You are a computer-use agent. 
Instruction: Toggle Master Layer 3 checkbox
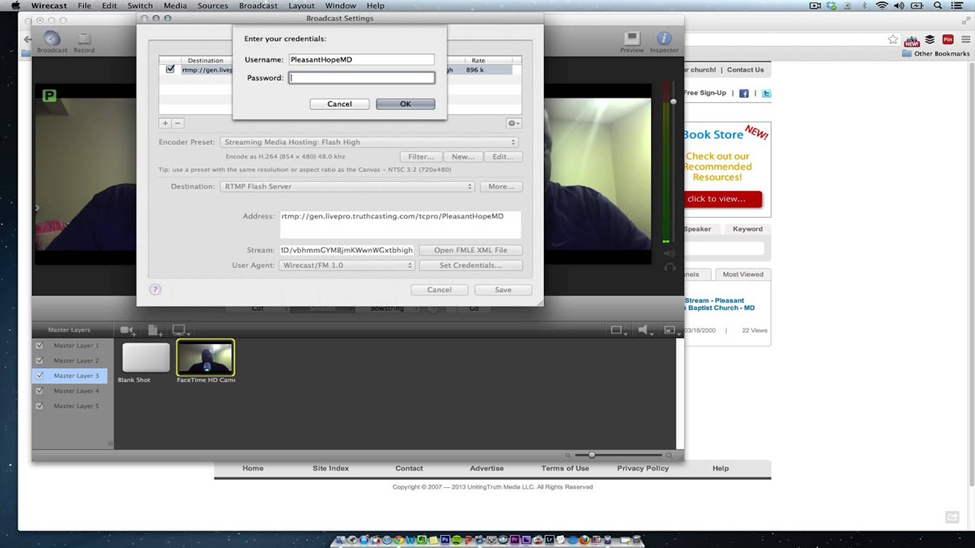coord(40,376)
